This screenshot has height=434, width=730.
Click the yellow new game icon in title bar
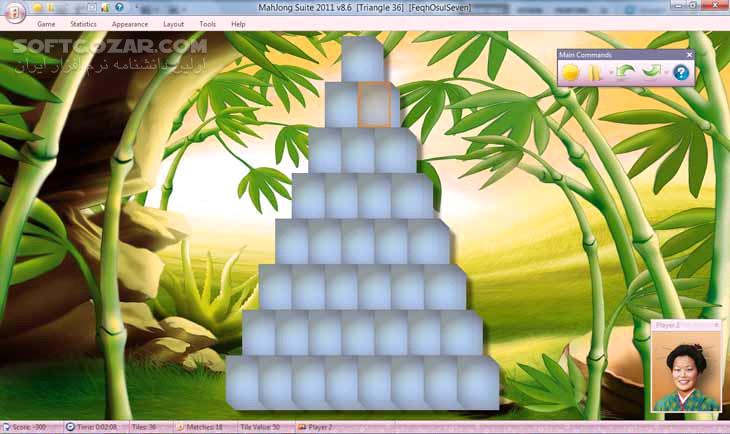(38, 7)
